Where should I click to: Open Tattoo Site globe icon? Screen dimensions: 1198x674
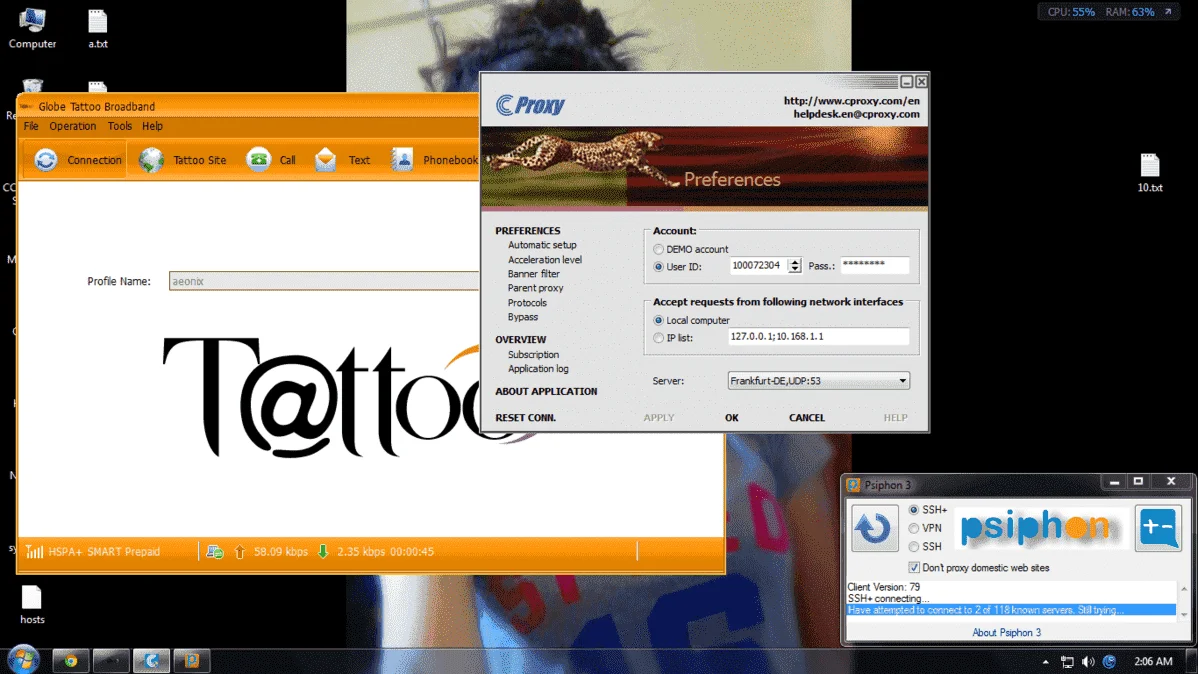click(151, 160)
